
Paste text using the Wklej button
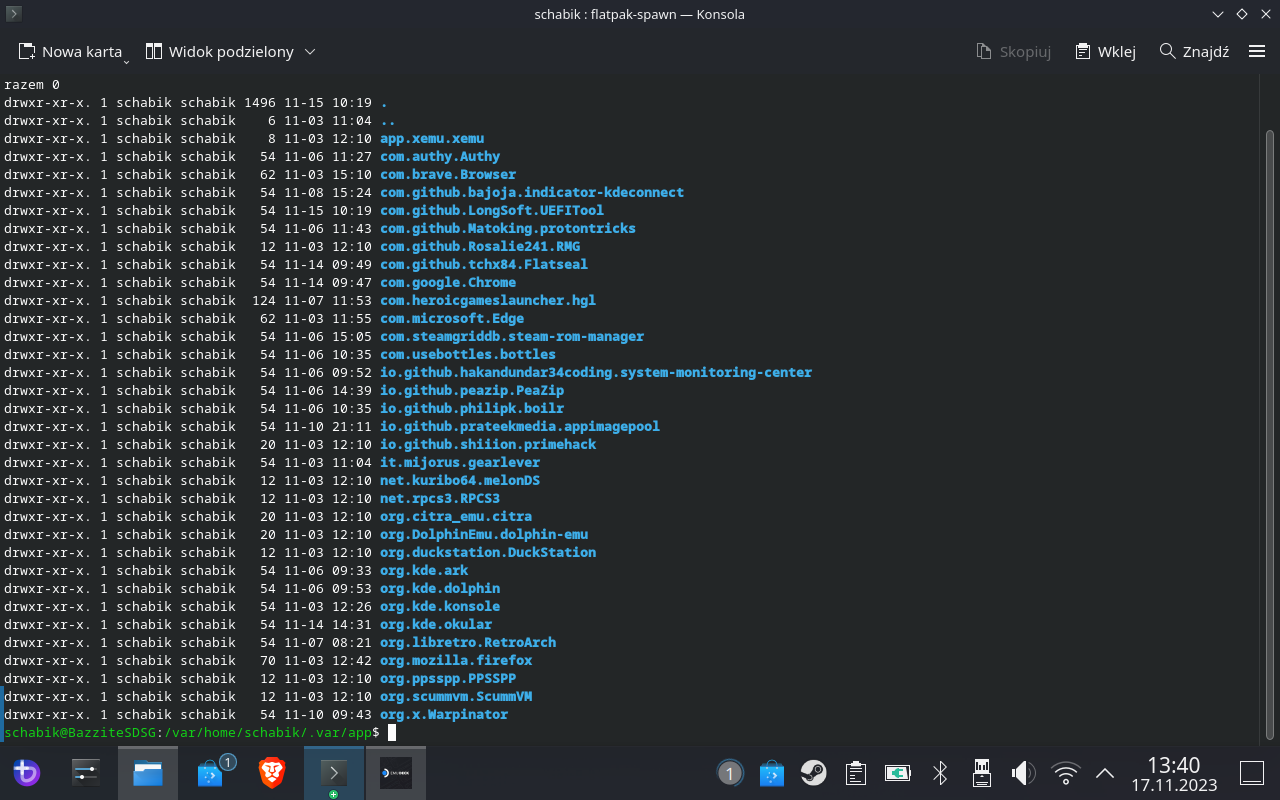tap(1104, 51)
